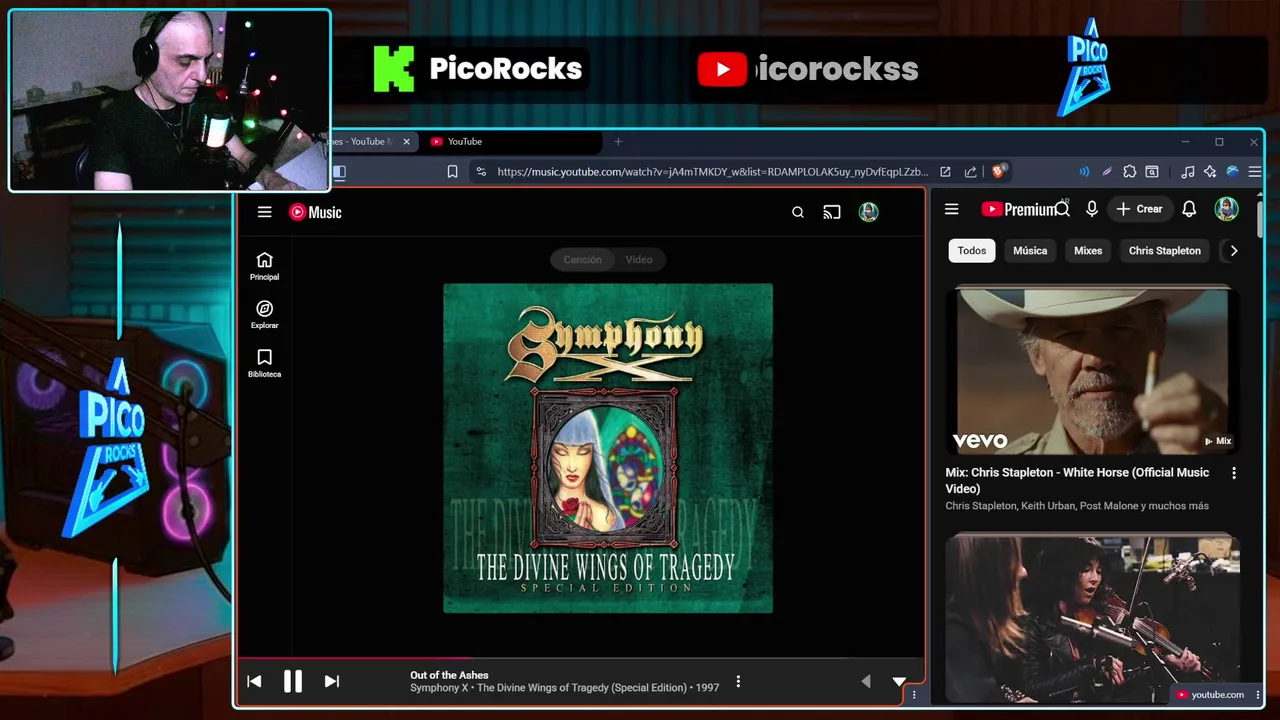Seek using the red song progress bar
Image resolution: width=1280 pixels, height=720 pixels.
[580, 658]
